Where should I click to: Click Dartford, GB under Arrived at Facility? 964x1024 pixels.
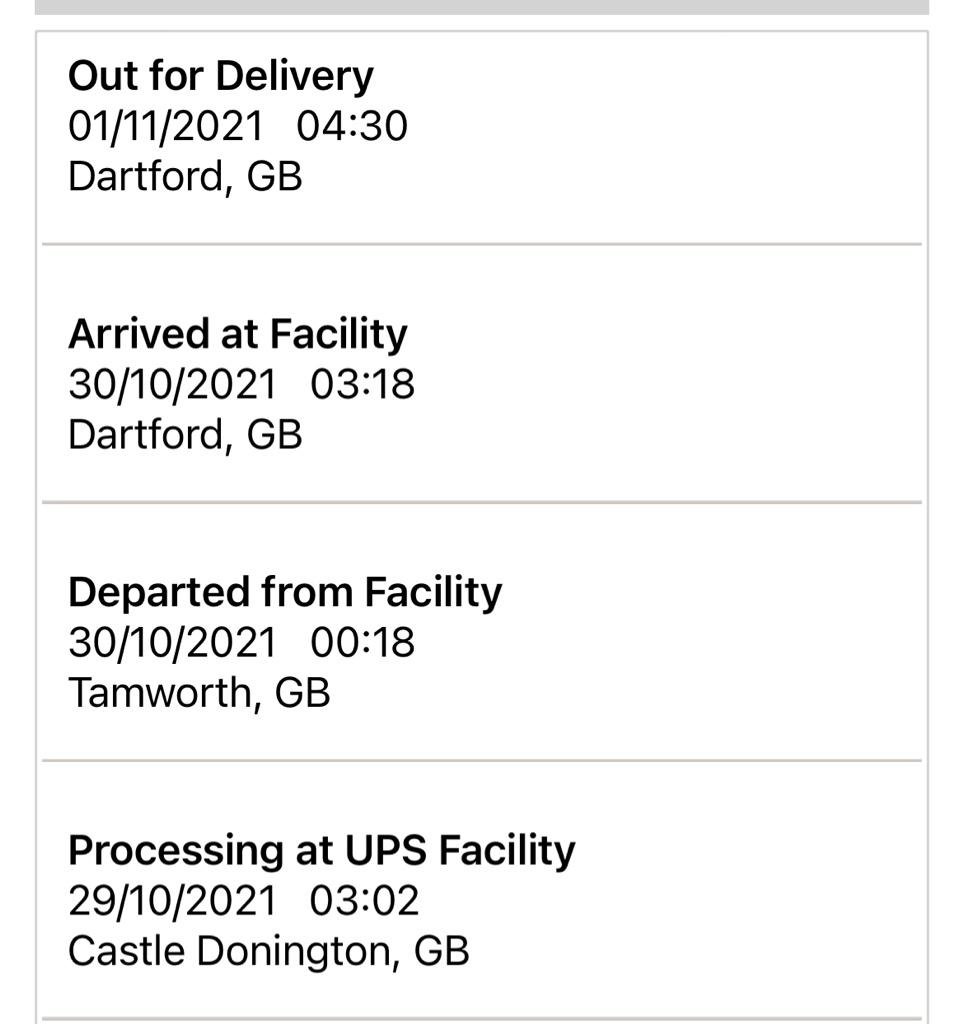point(185,434)
